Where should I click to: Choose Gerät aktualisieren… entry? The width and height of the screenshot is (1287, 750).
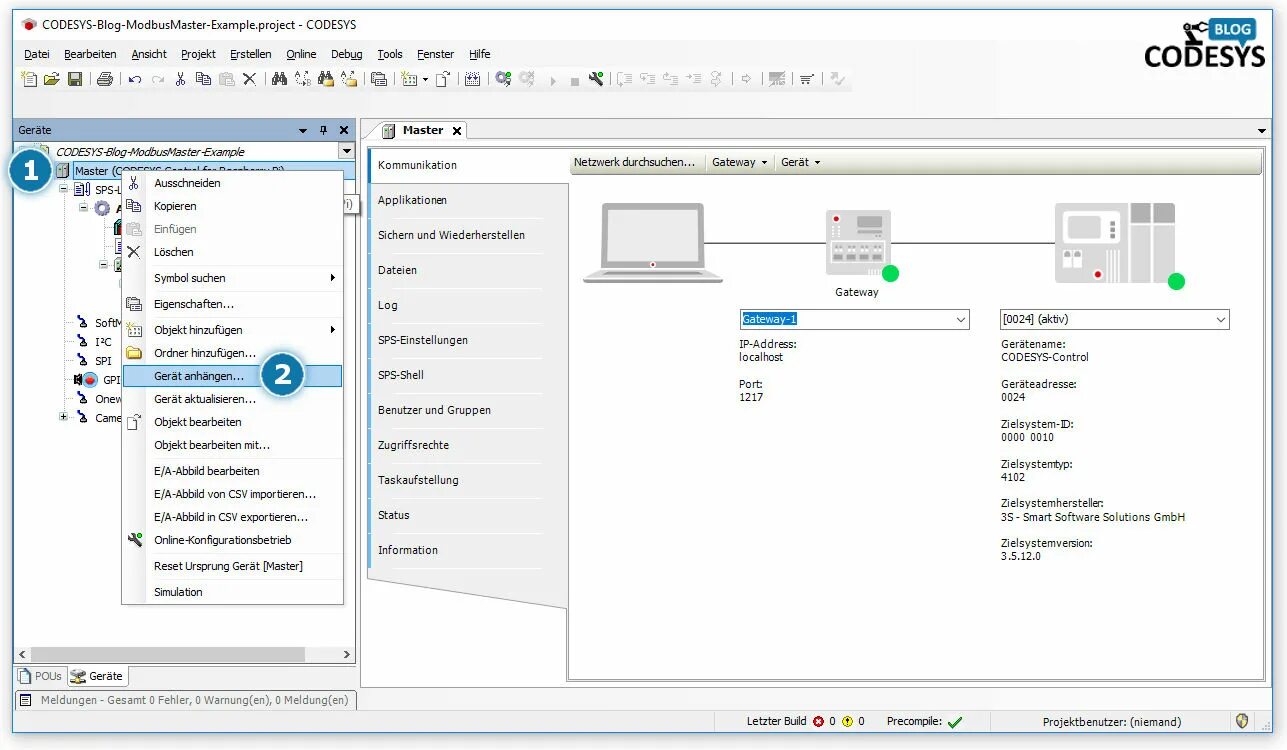click(x=233, y=399)
